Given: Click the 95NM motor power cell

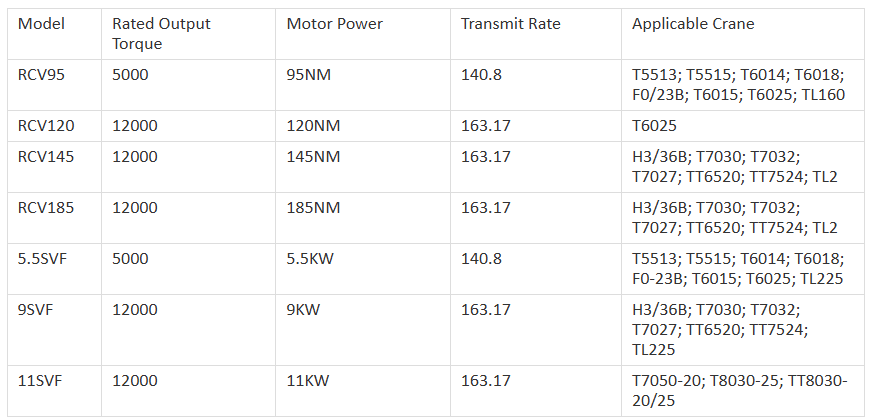Looking at the screenshot, I should 363,85.
